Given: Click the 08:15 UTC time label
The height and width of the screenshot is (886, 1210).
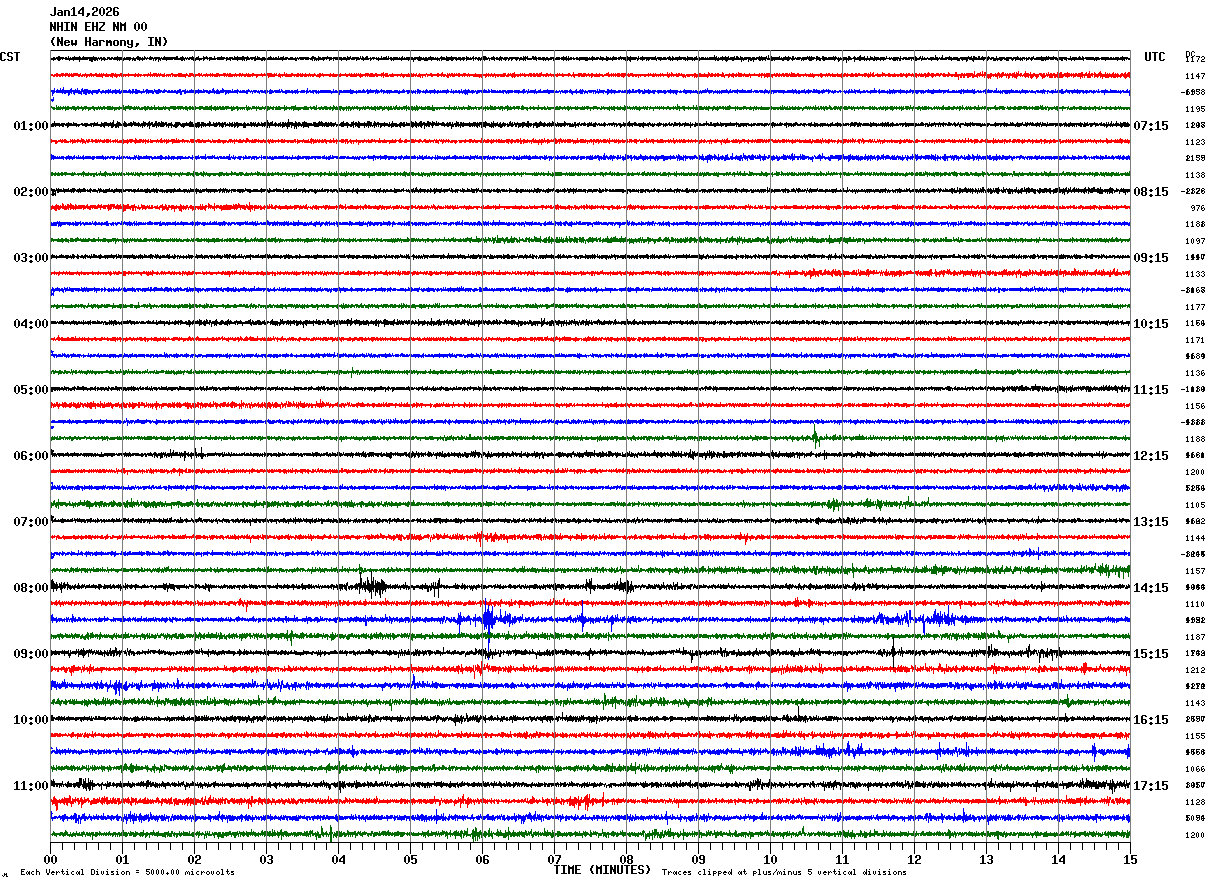Looking at the screenshot, I should pos(1151,192).
